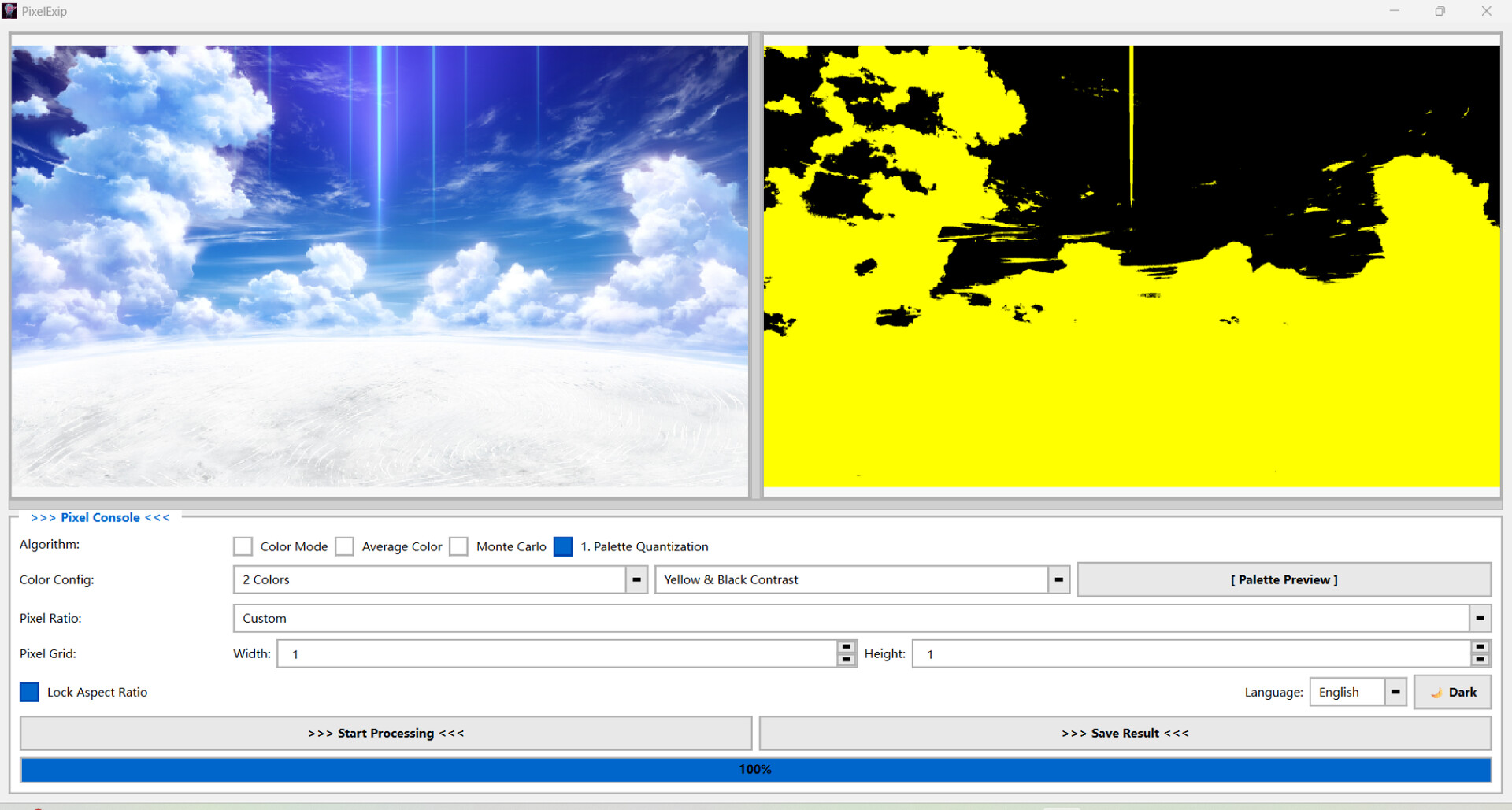The image size is (1512, 810).
Task: Click the down arrow on the Height stepper
Action: tap(1481, 659)
